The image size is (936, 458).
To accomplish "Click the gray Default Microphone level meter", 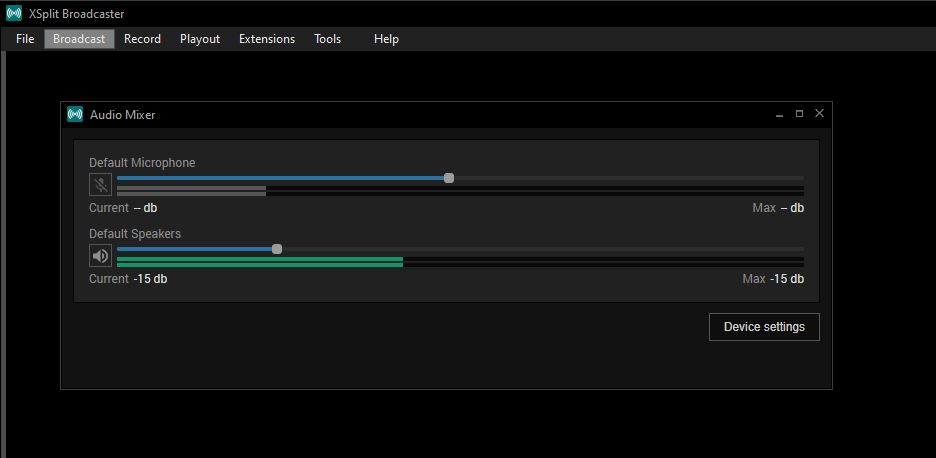I will pos(191,191).
